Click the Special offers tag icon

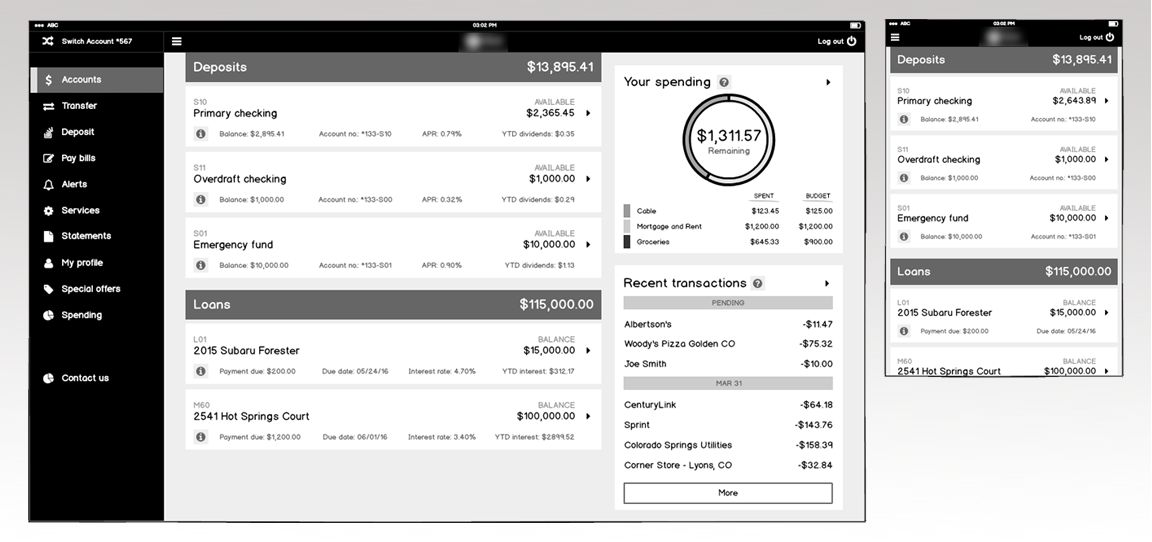point(48,289)
